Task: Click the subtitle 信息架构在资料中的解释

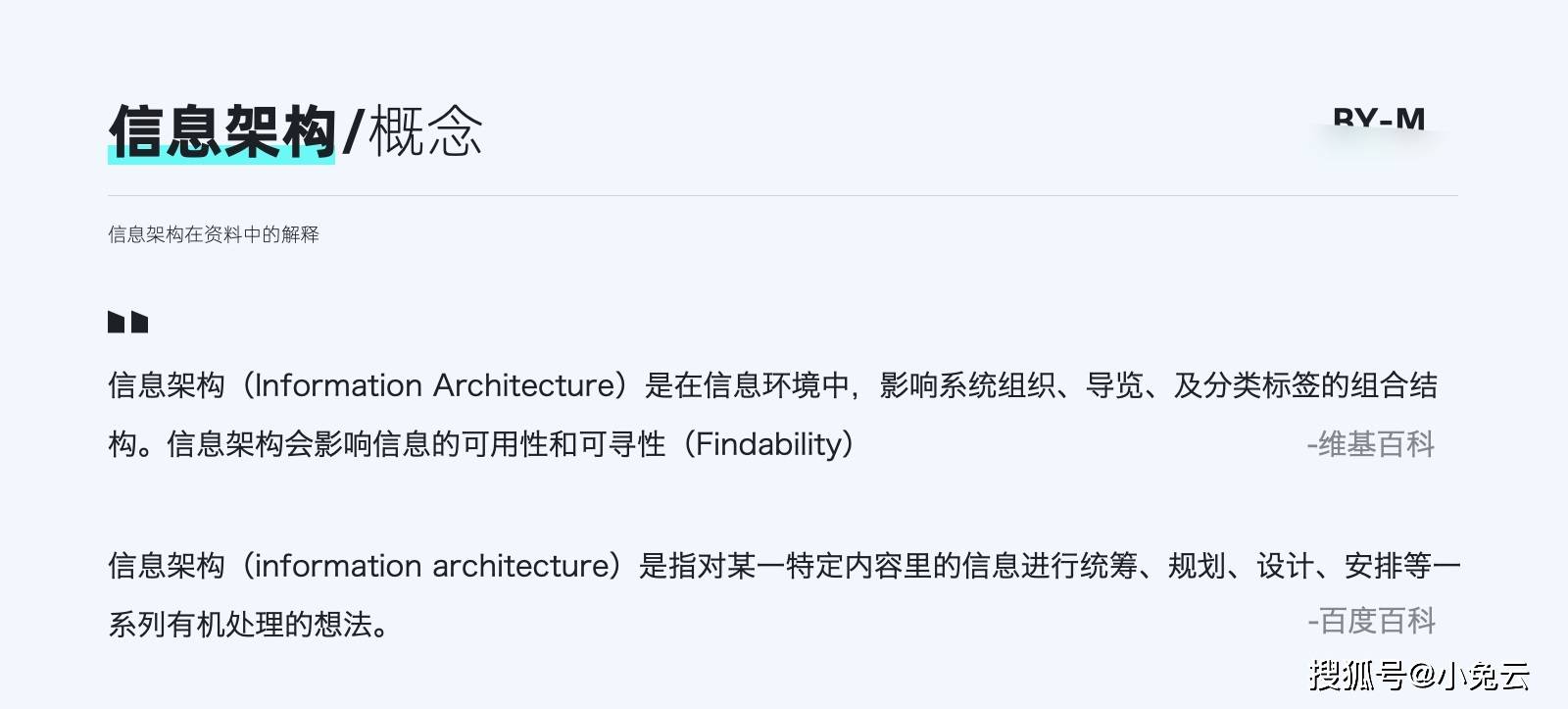Action: click(x=214, y=234)
